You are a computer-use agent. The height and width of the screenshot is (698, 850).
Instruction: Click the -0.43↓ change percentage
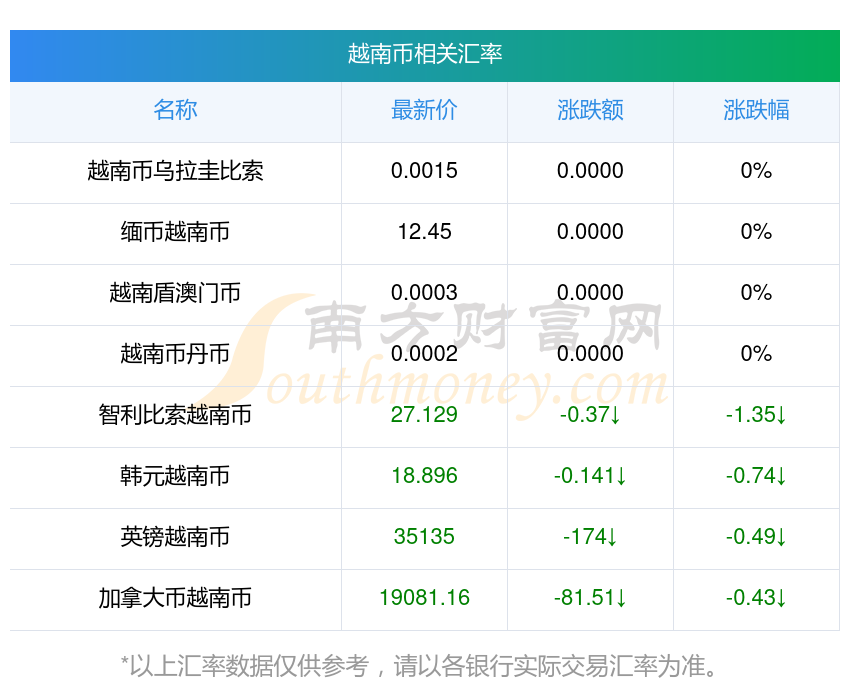pos(756,598)
